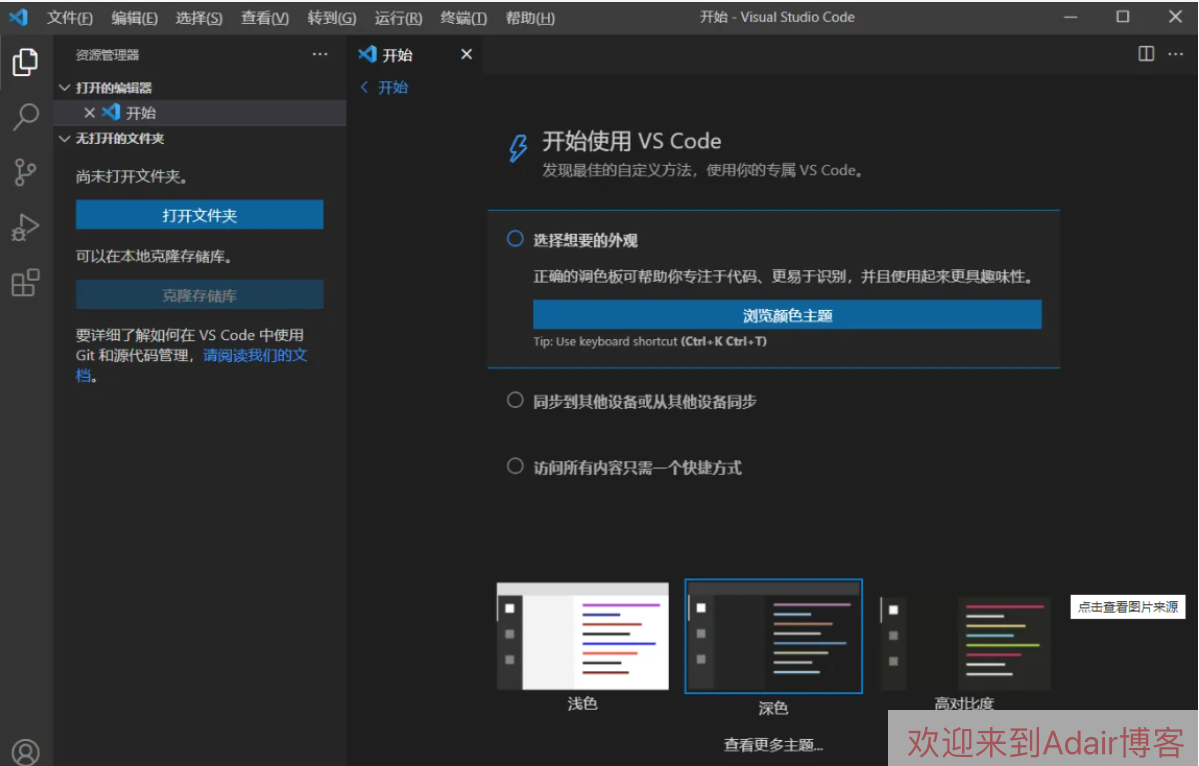This screenshot has width=1199, height=766.
Task: Open the 选择(S) menu
Action: (199, 17)
